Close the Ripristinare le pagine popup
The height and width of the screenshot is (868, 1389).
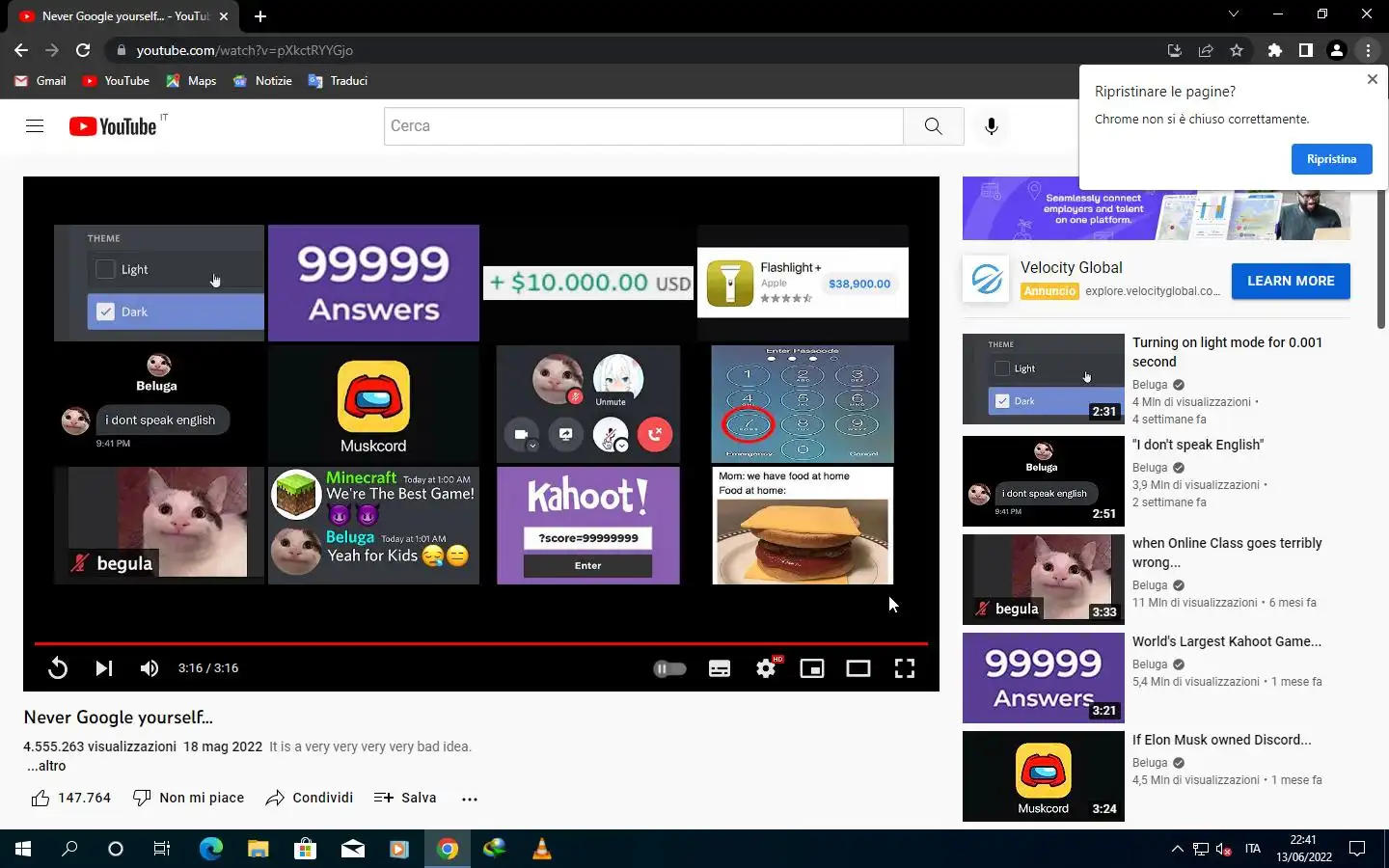(1373, 79)
